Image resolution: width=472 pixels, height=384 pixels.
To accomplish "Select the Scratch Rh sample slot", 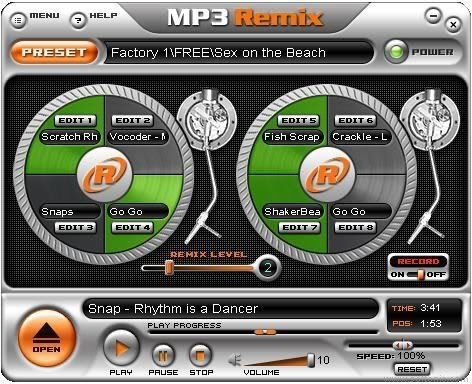I will [x=70, y=137].
